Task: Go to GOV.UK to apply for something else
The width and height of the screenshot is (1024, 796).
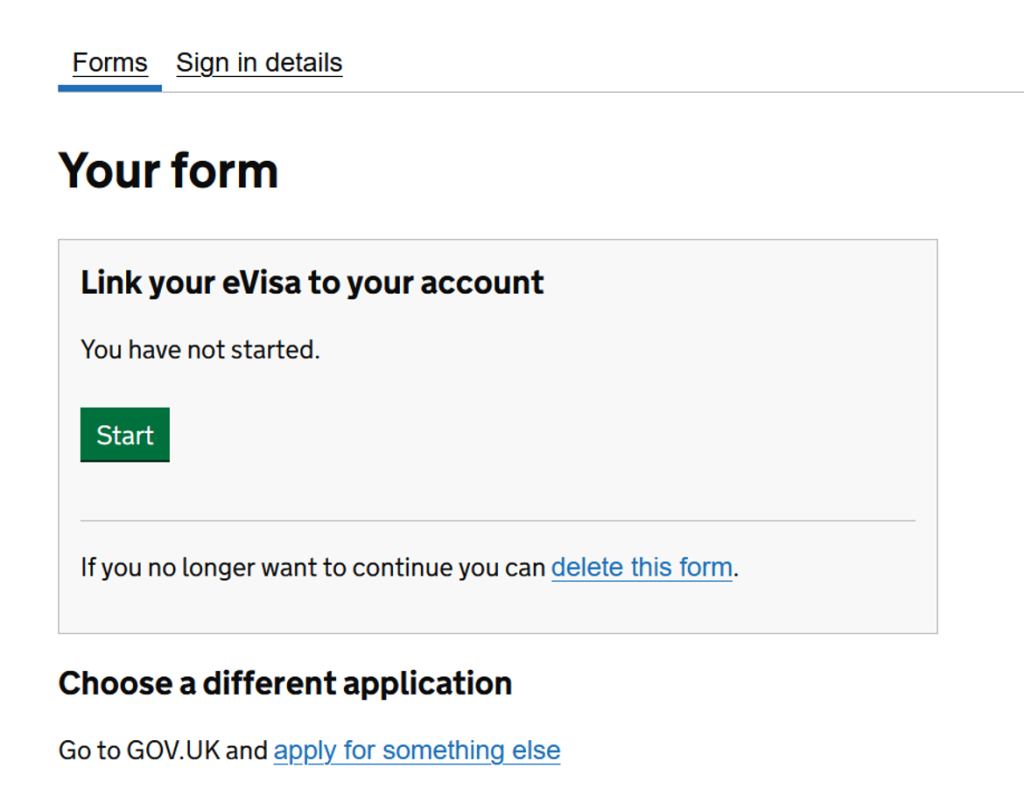Action: pyautogui.click(x=416, y=750)
